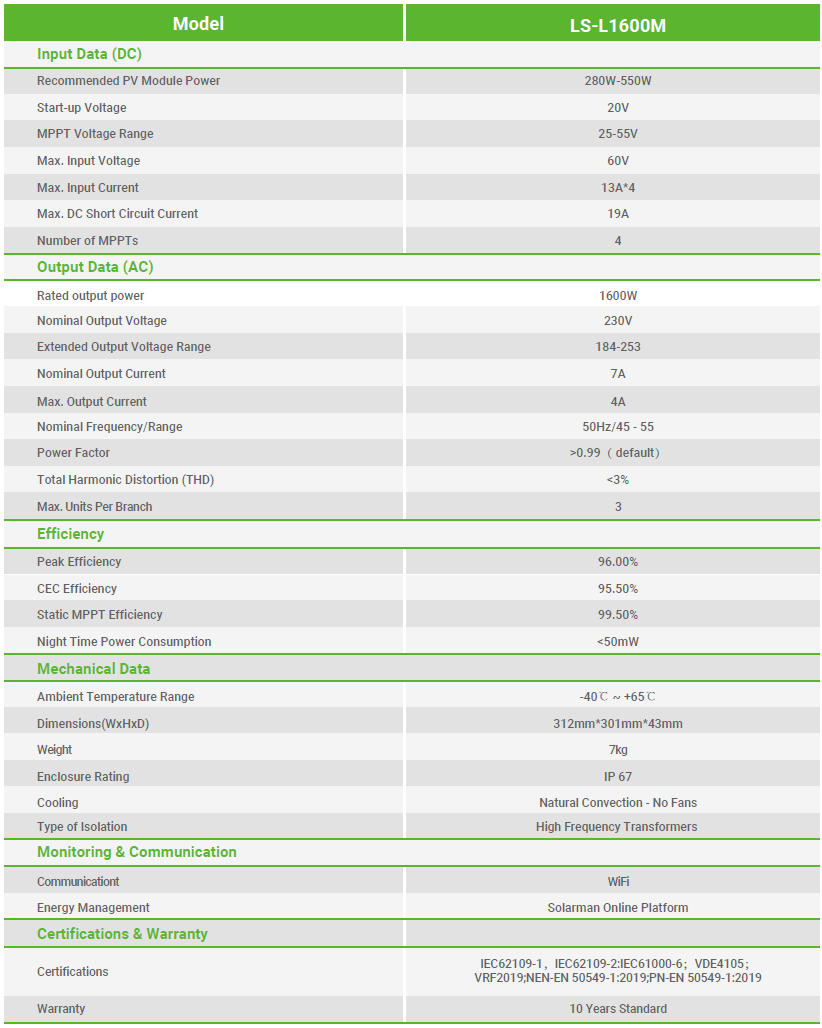This screenshot has width=822, height=1028.
Task: Select the 96.00% peak efficiency value
Action: 618,562
